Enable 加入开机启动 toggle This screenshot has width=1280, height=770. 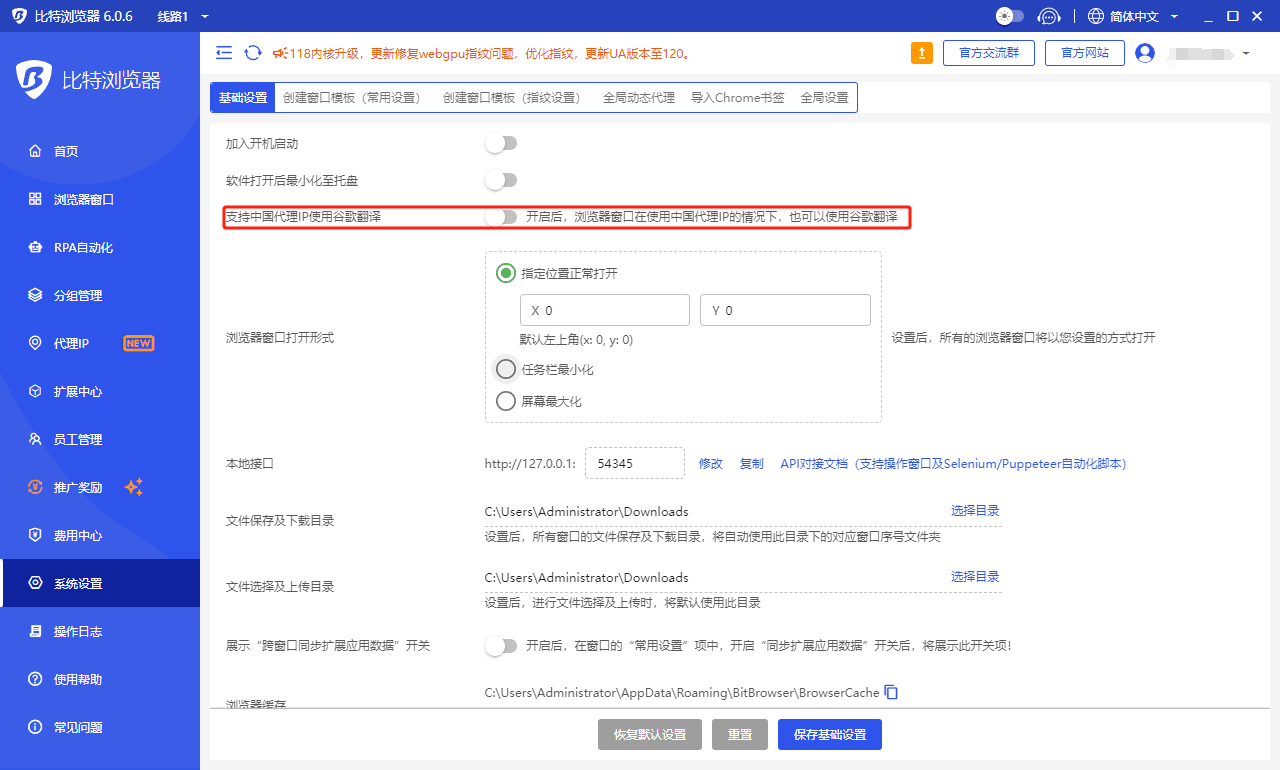click(x=500, y=143)
